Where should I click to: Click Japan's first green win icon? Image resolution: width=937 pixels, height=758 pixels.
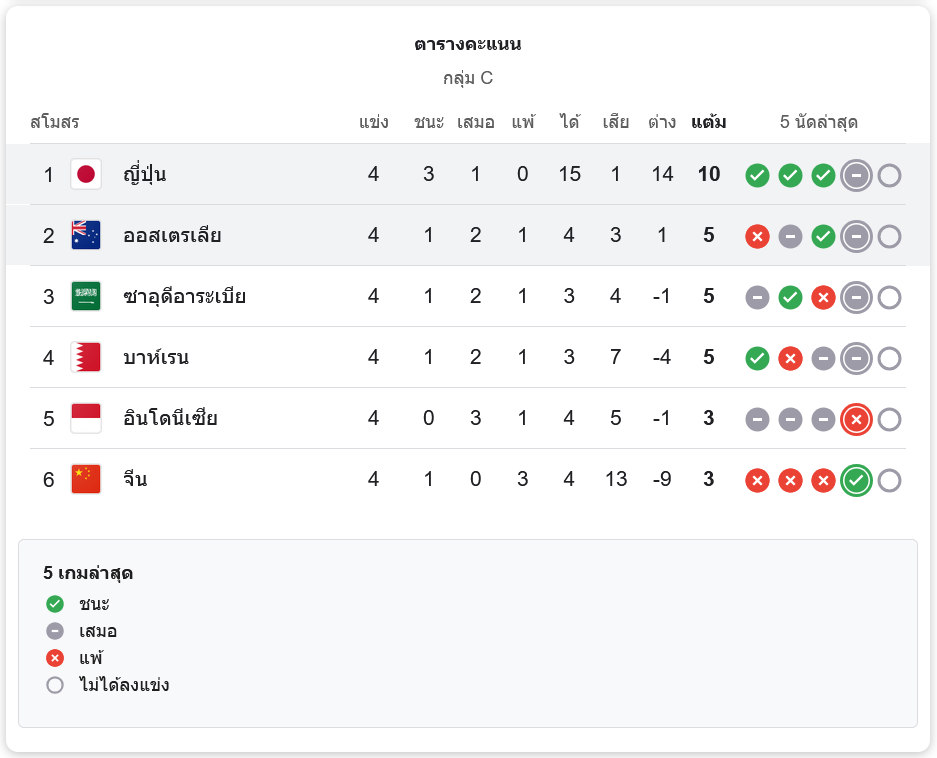pyautogui.click(x=758, y=176)
